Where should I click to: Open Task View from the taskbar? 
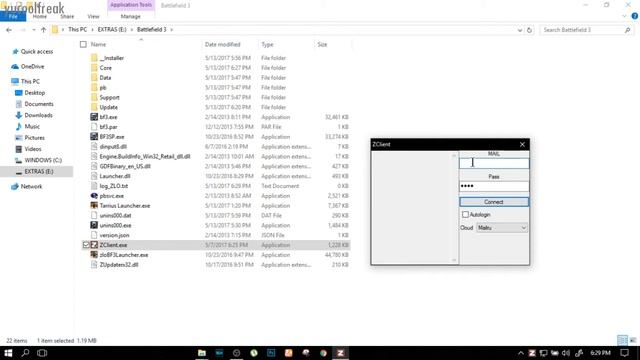42,353
